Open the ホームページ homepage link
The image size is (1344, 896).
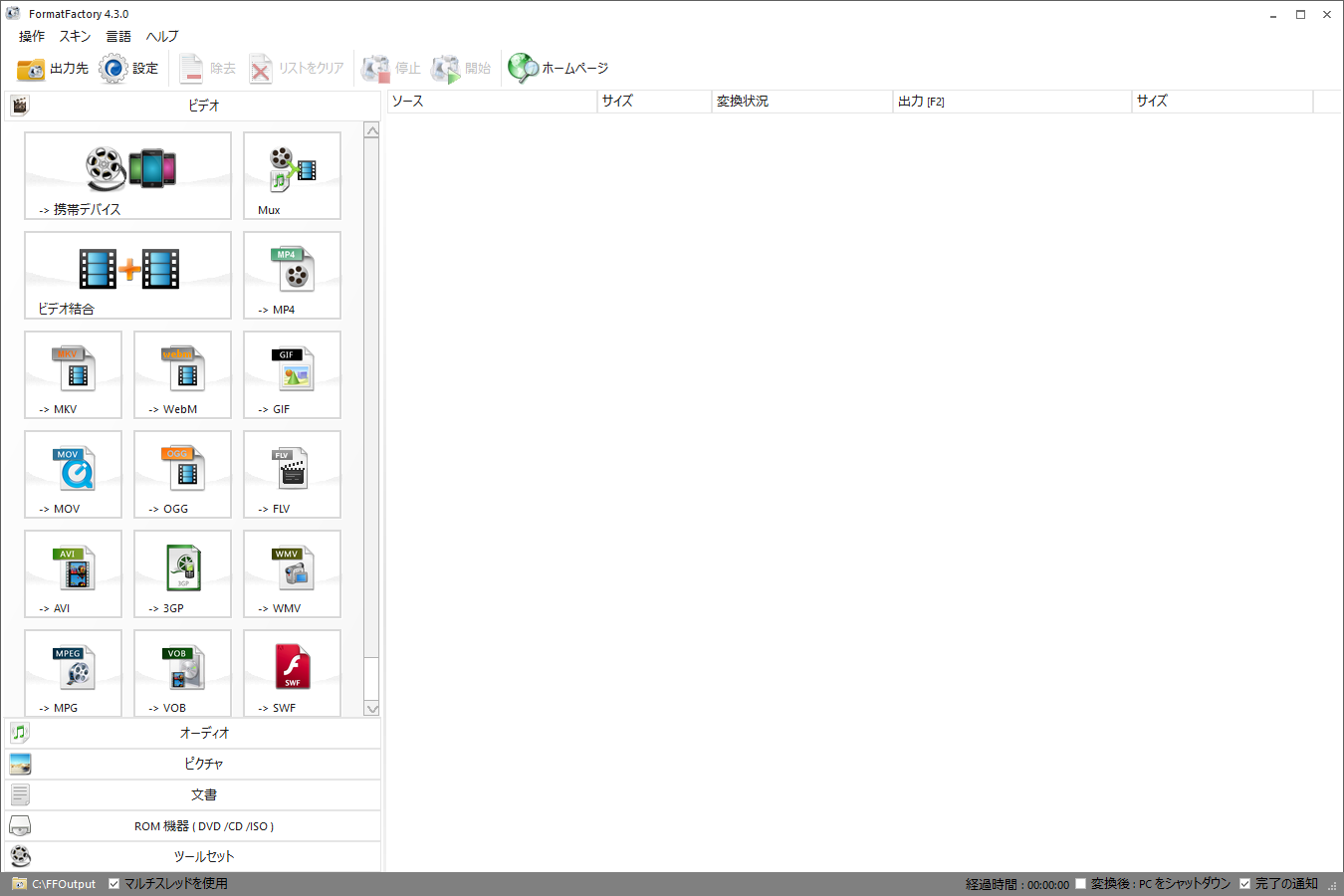click(559, 68)
